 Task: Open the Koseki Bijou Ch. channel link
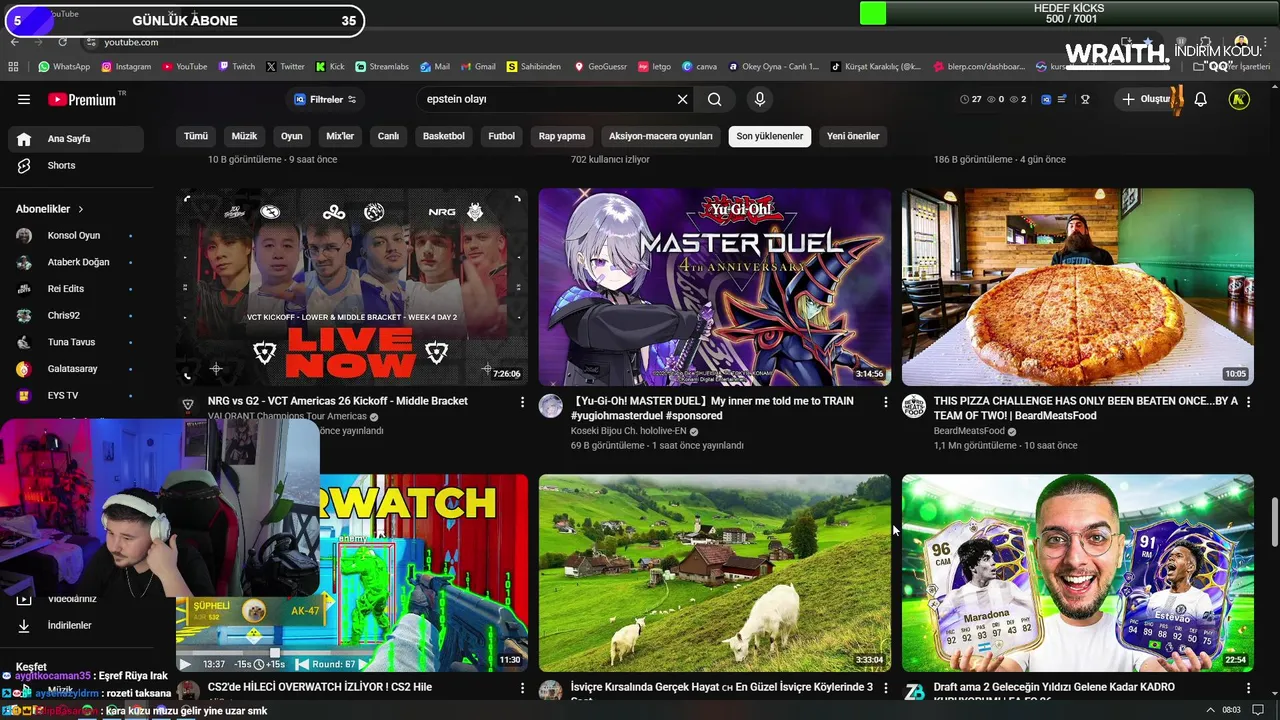[x=628, y=431]
